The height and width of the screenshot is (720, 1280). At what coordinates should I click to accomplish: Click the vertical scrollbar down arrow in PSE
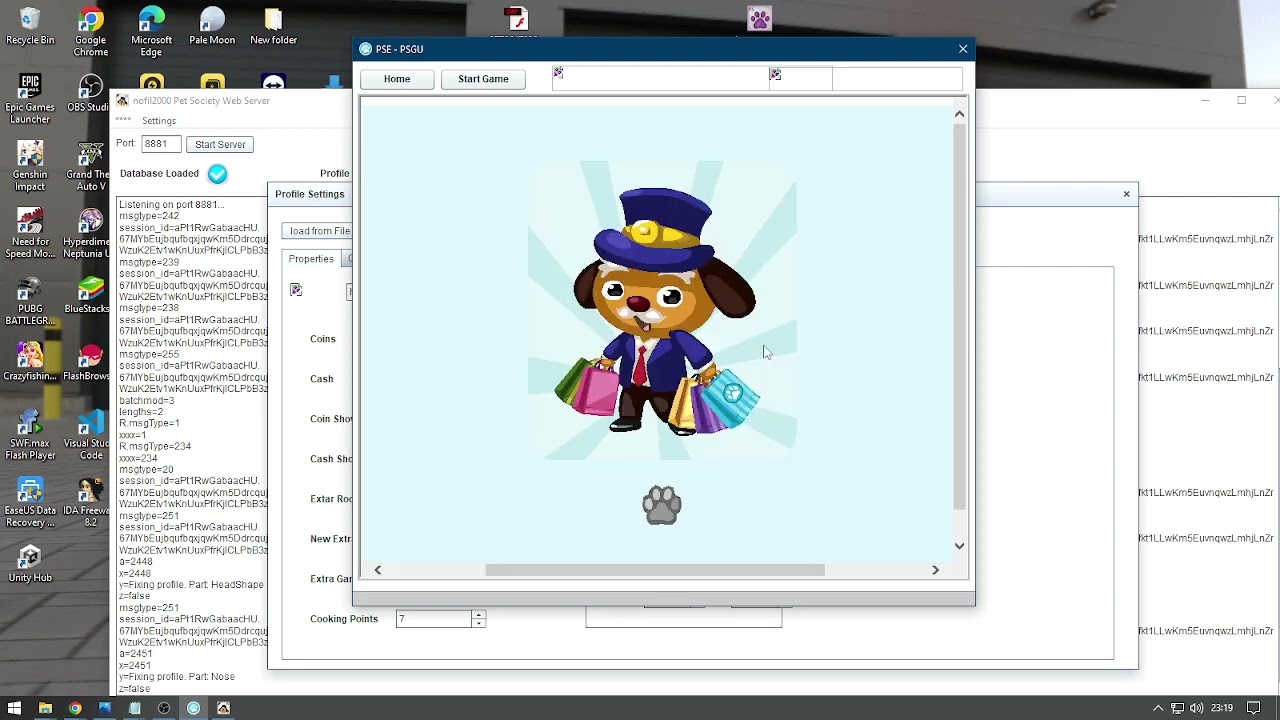[x=960, y=546]
